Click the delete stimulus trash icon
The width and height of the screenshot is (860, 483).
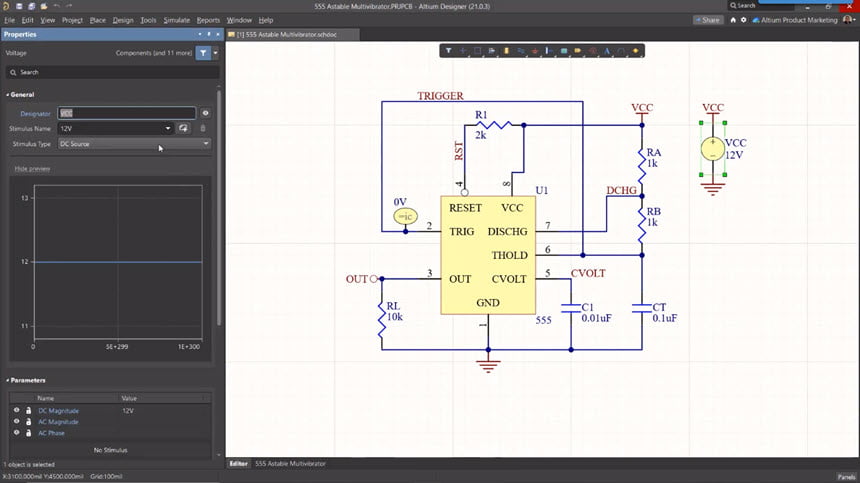click(203, 128)
